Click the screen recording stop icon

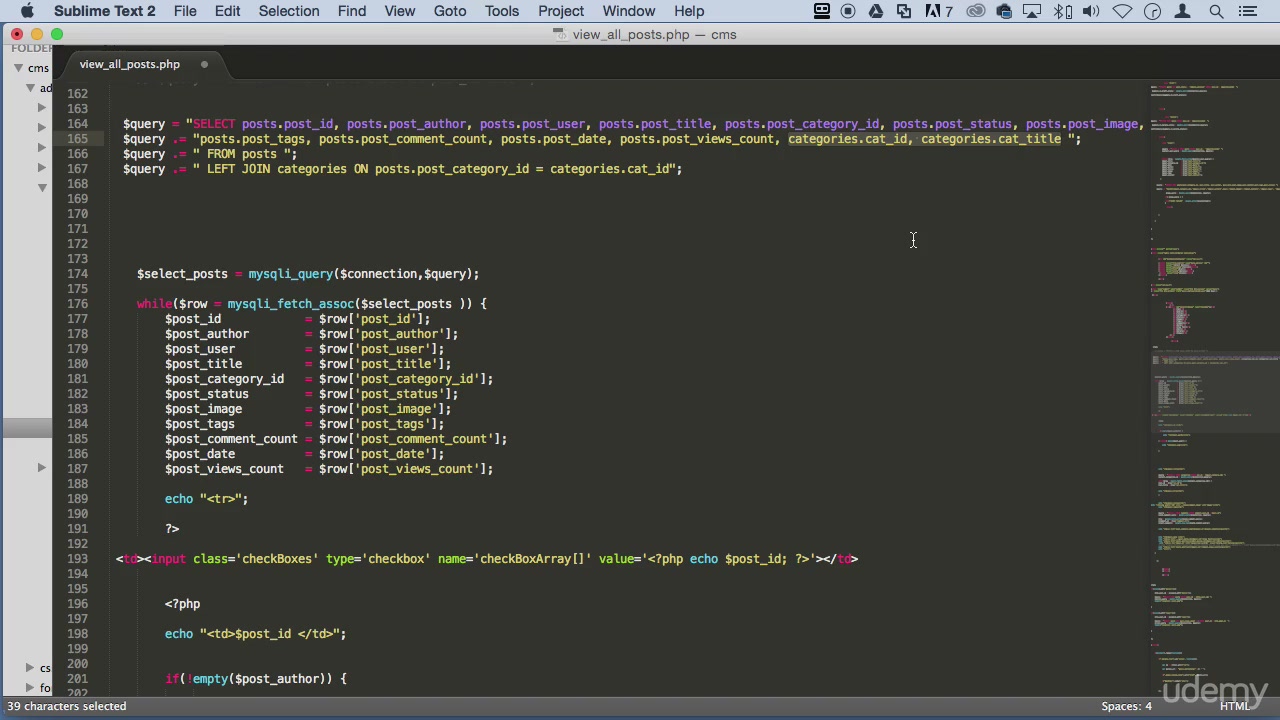point(848,11)
